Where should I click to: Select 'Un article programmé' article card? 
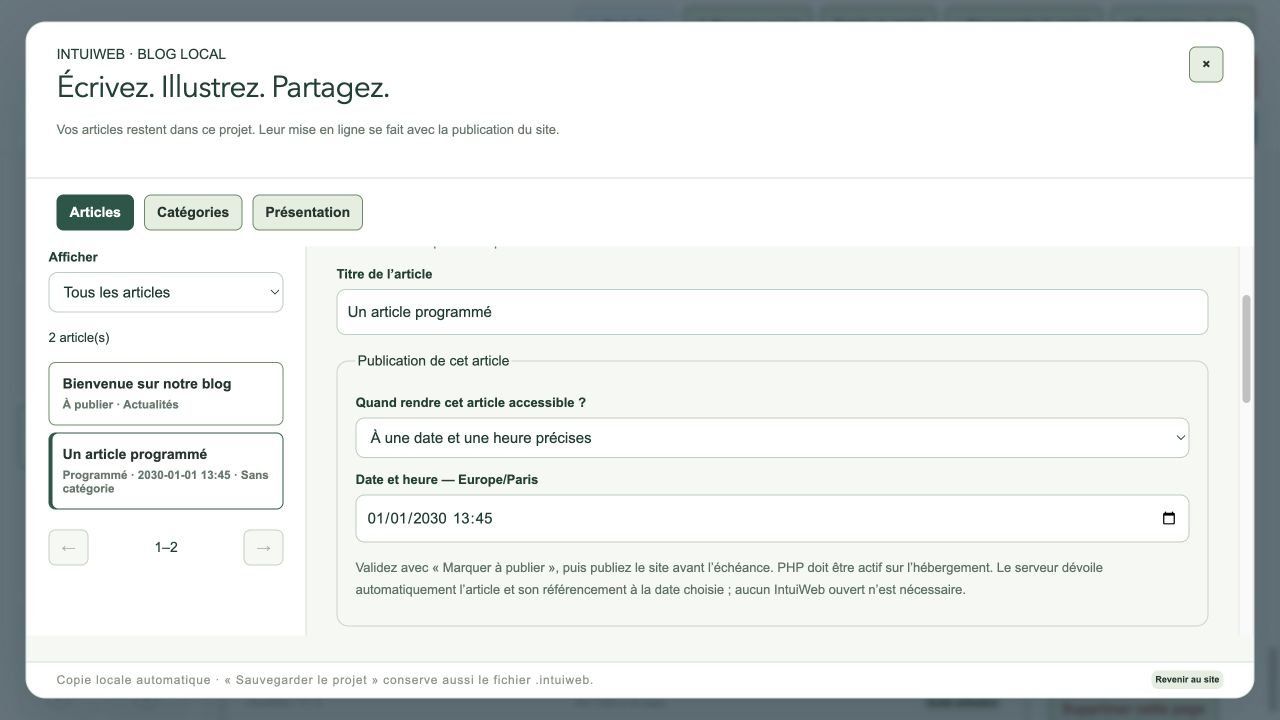click(166, 471)
